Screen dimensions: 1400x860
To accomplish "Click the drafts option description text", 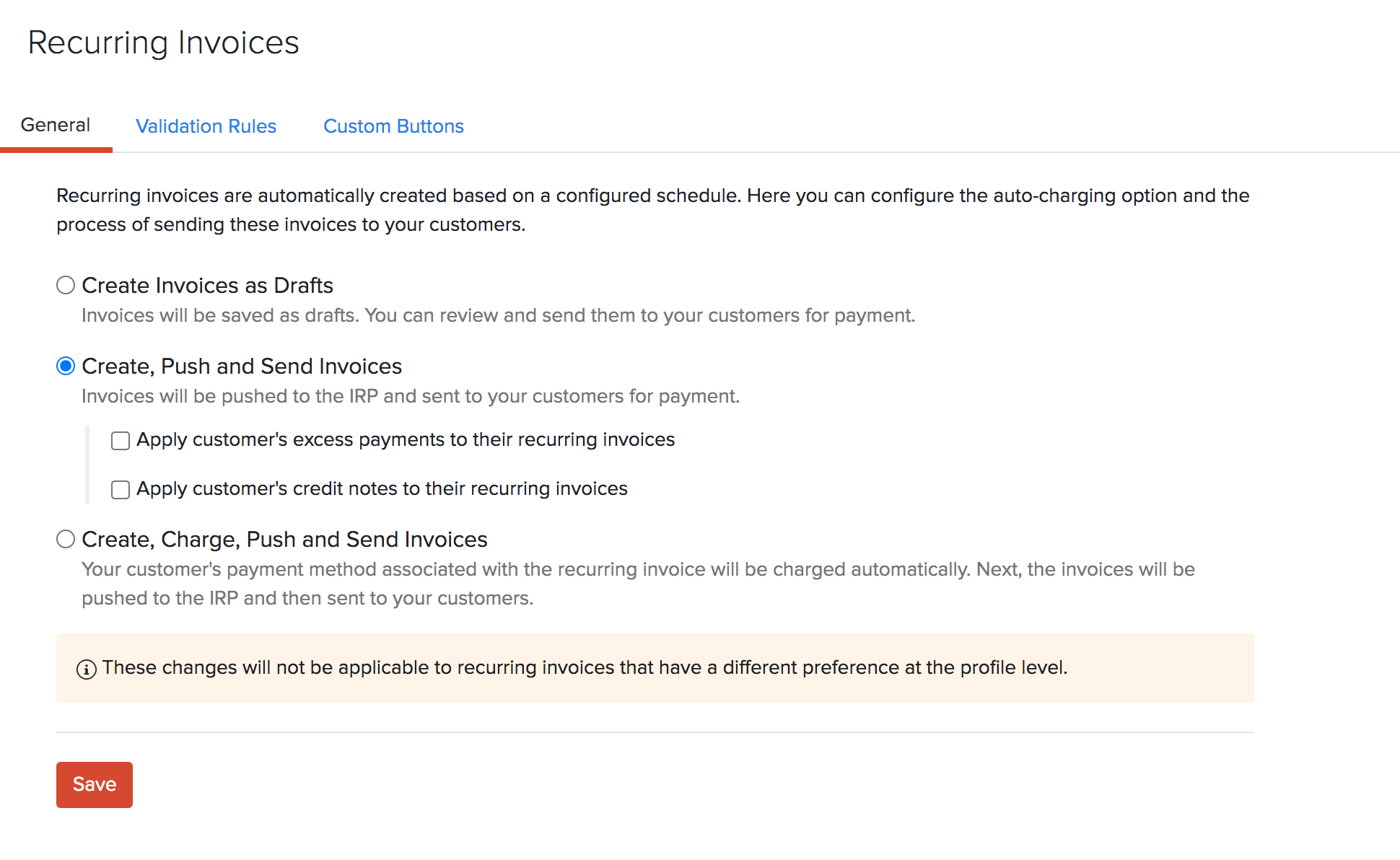I will (498, 315).
